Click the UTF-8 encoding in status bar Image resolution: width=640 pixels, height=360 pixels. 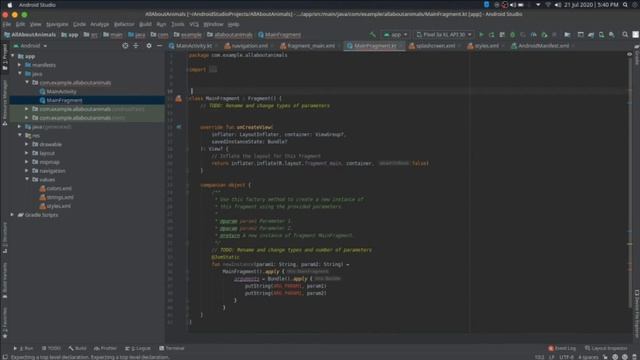point(567,357)
